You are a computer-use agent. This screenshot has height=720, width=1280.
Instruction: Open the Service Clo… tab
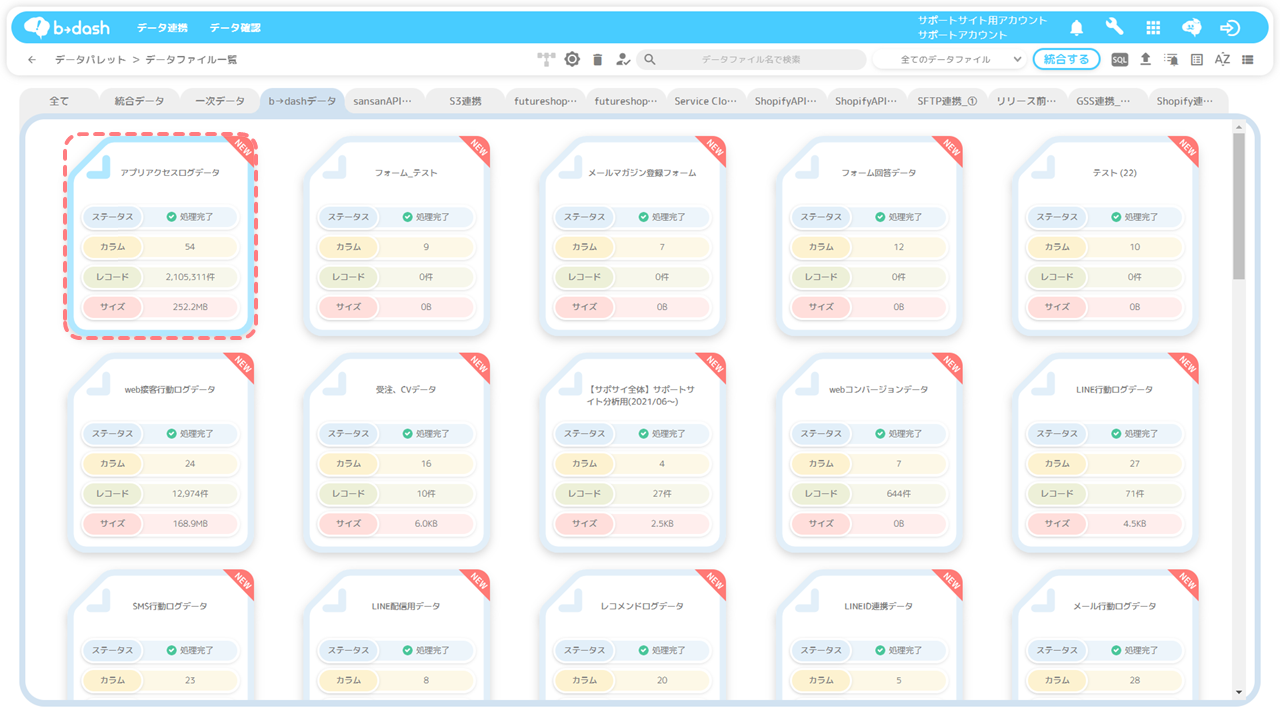pos(706,101)
